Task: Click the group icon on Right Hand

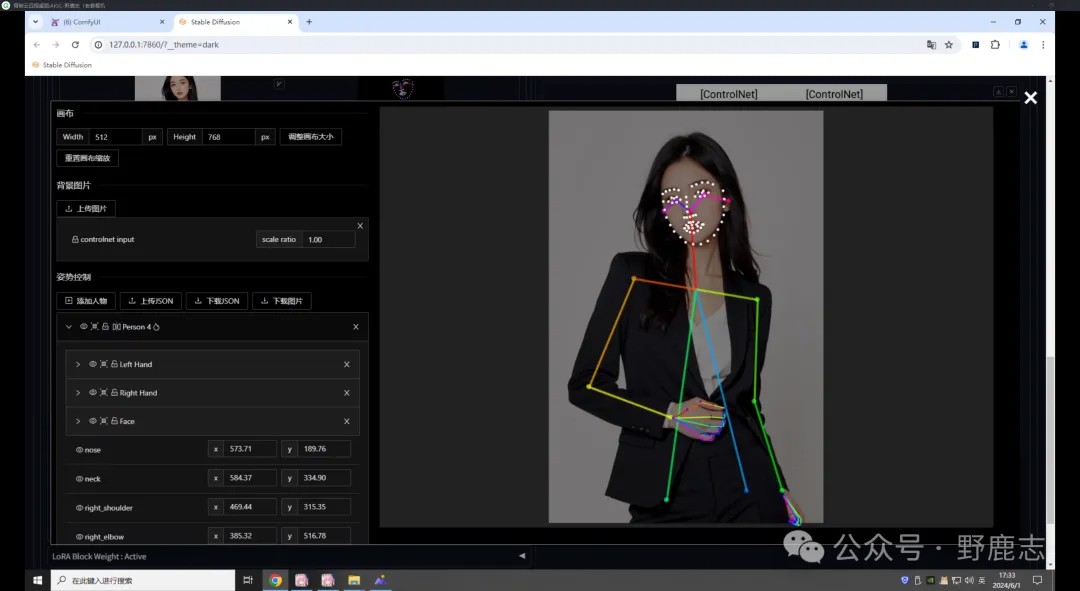Action: [x=103, y=393]
